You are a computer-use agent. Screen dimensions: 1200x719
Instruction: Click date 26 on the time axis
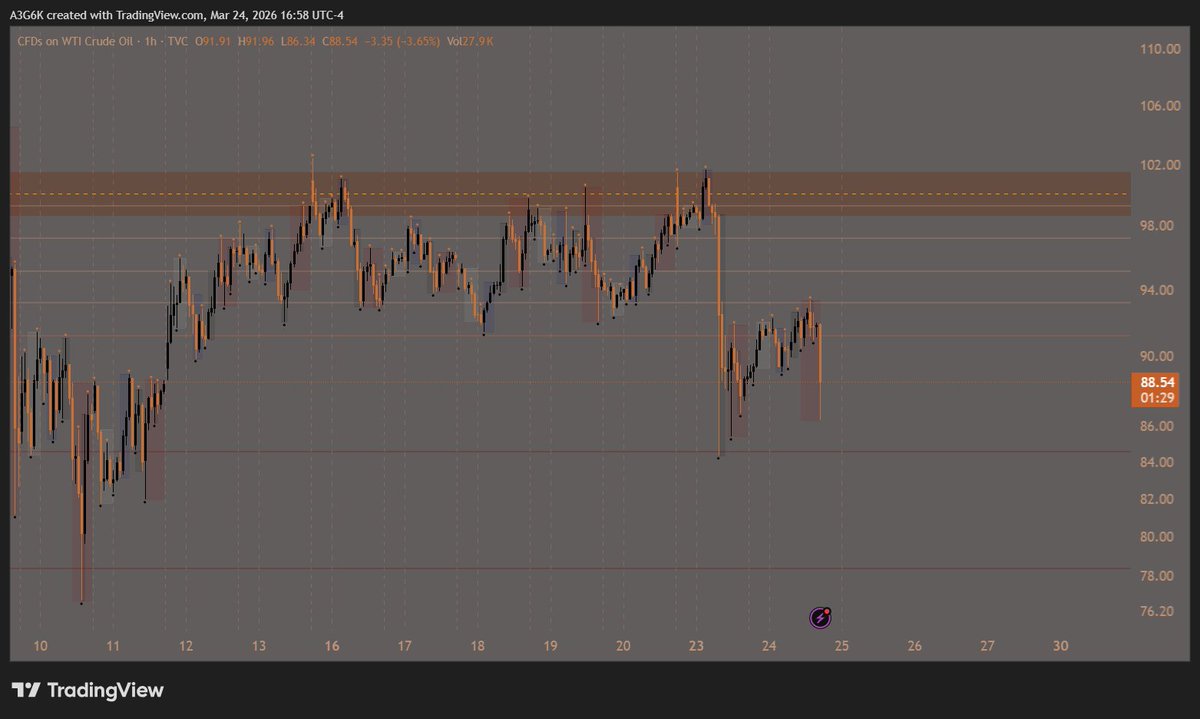click(x=915, y=646)
